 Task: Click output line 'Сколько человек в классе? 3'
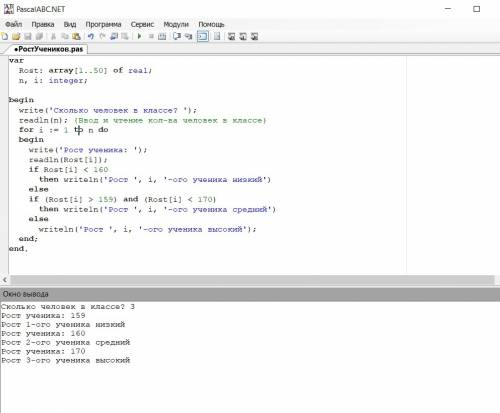coord(68,307)
